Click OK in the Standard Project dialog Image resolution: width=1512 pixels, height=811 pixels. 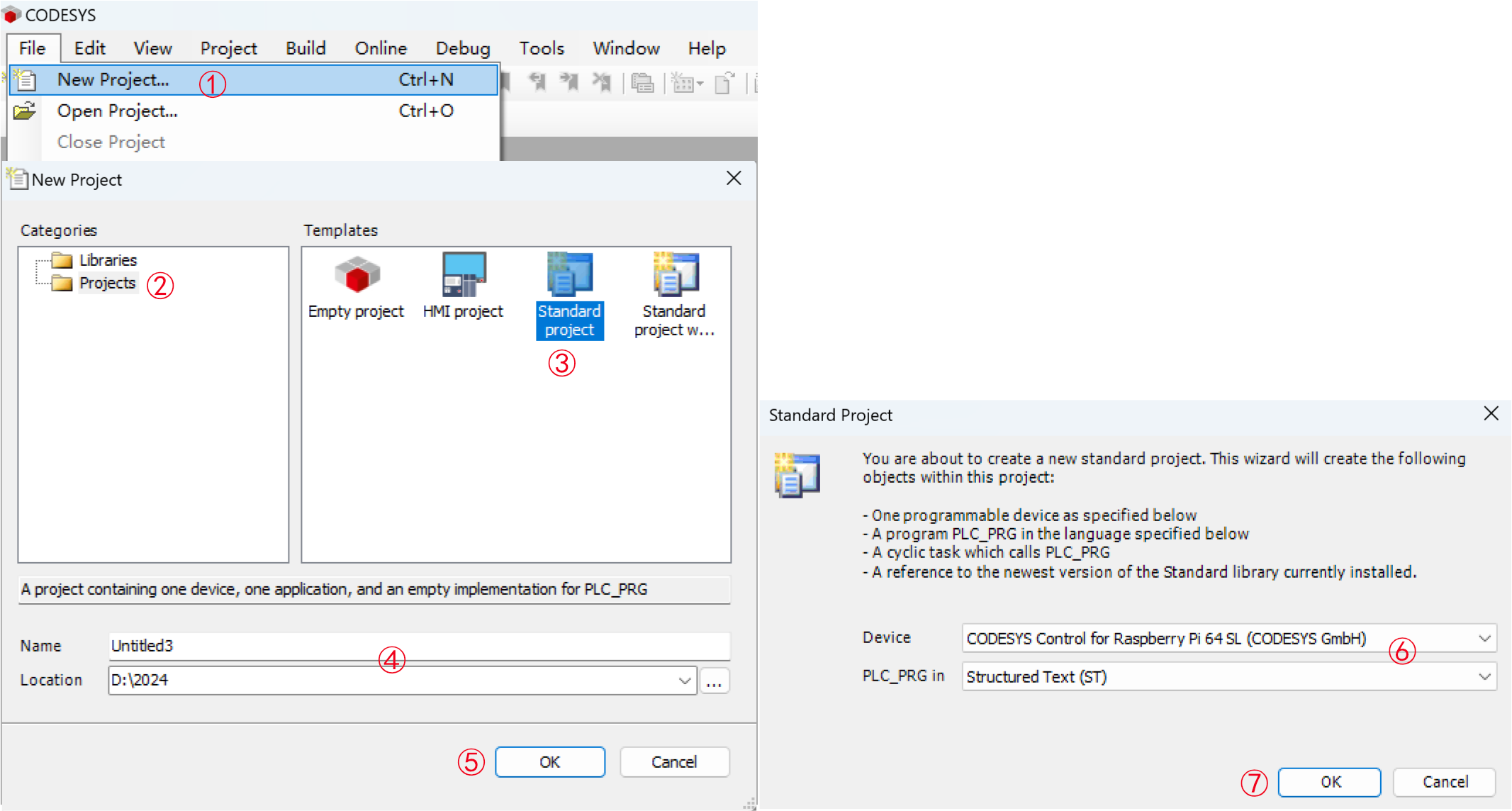click(x=1330, y=782)
